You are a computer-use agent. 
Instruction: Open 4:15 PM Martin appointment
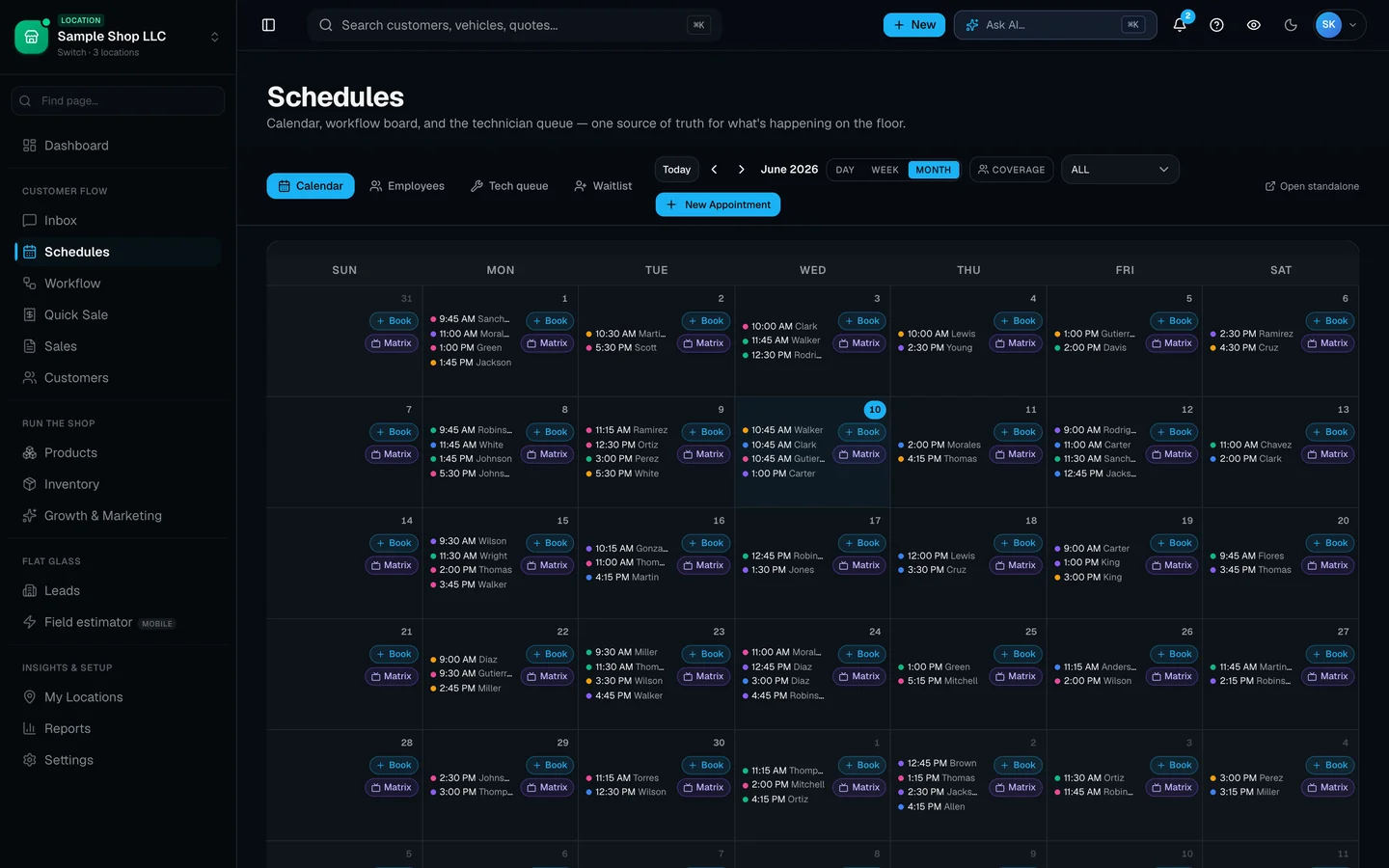tap(622, 578)
